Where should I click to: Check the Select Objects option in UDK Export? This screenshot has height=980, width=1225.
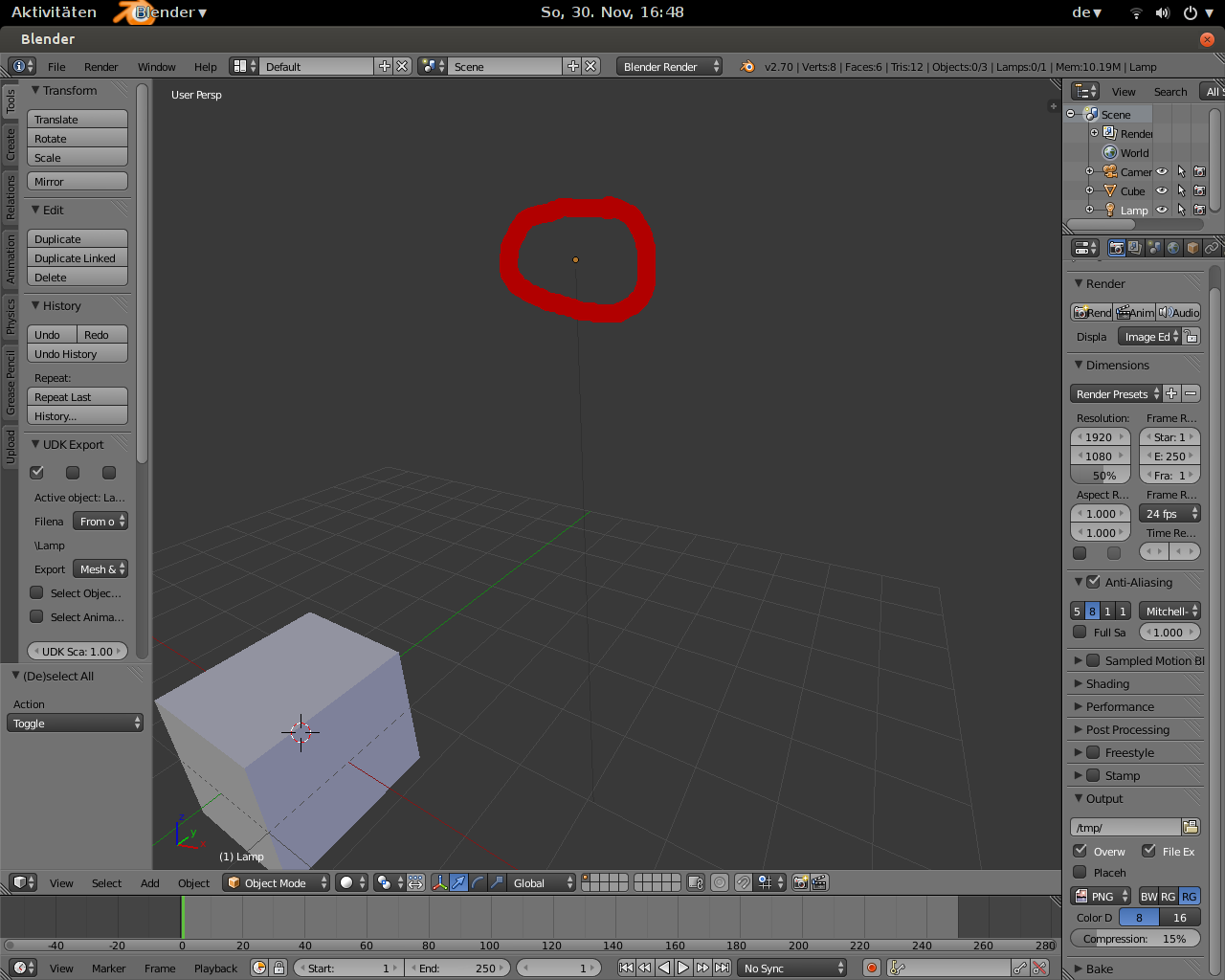coord(36,592)
